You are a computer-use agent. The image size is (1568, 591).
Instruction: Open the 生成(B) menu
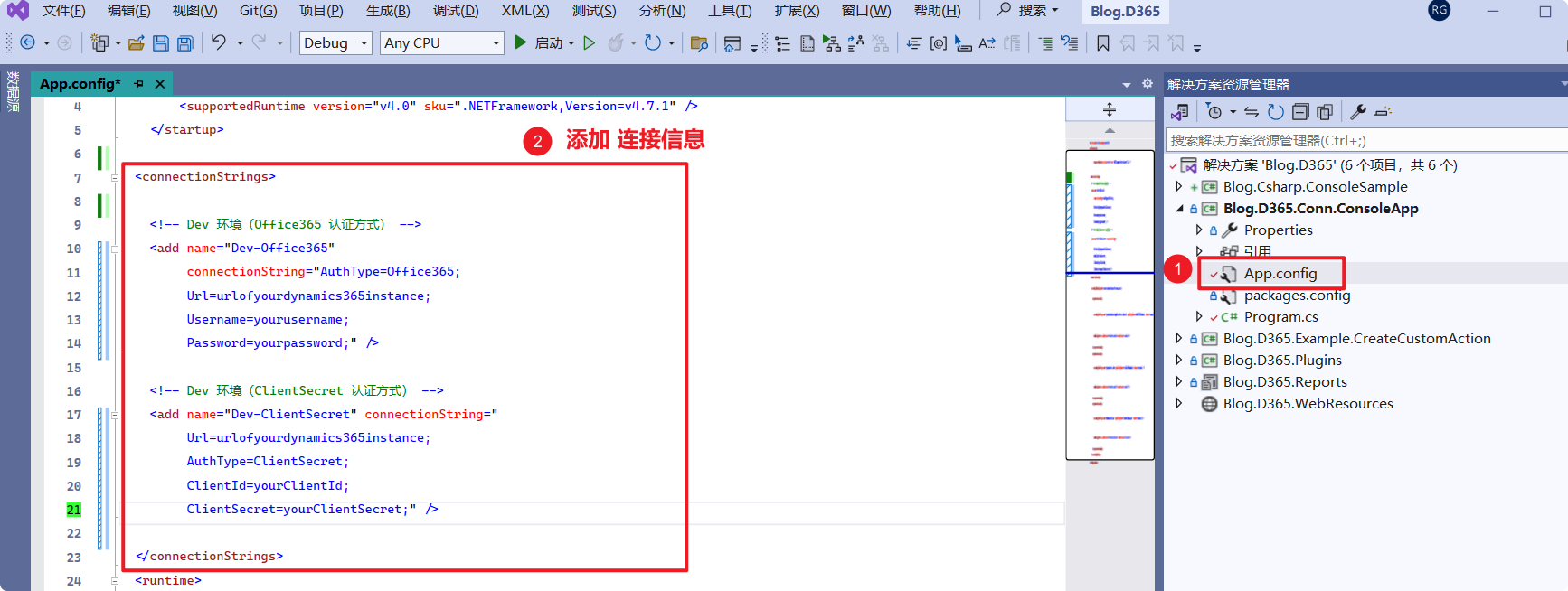[388, 11]
